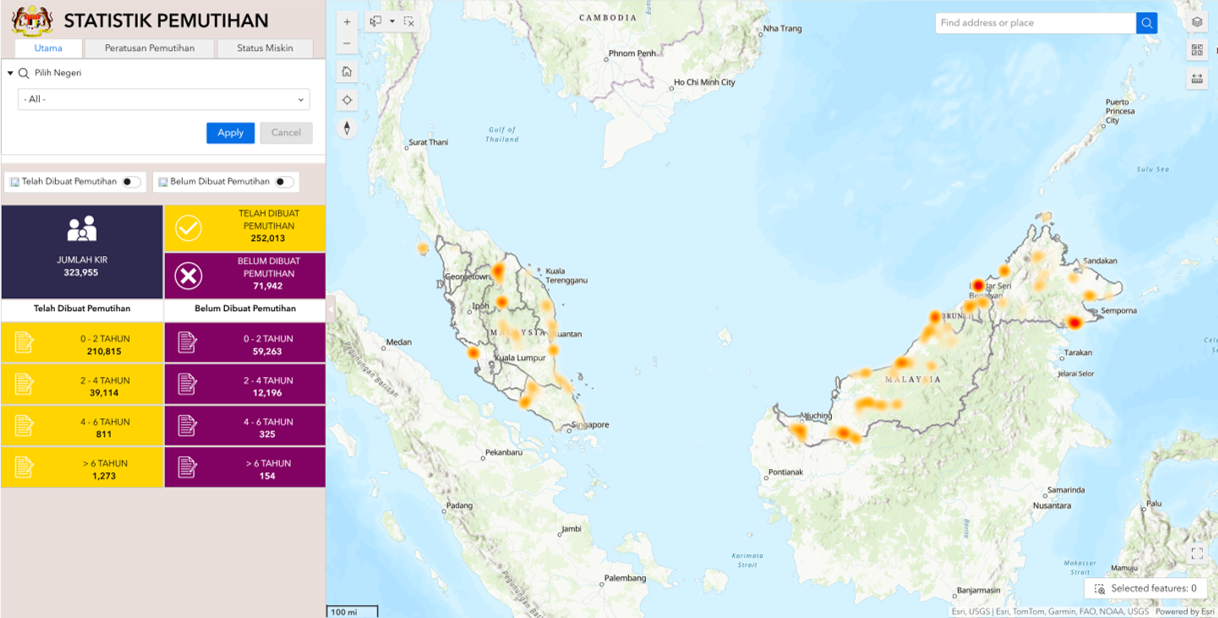Switch to the Status Miskin tab
1218x618 pixels.
point(265,48)
